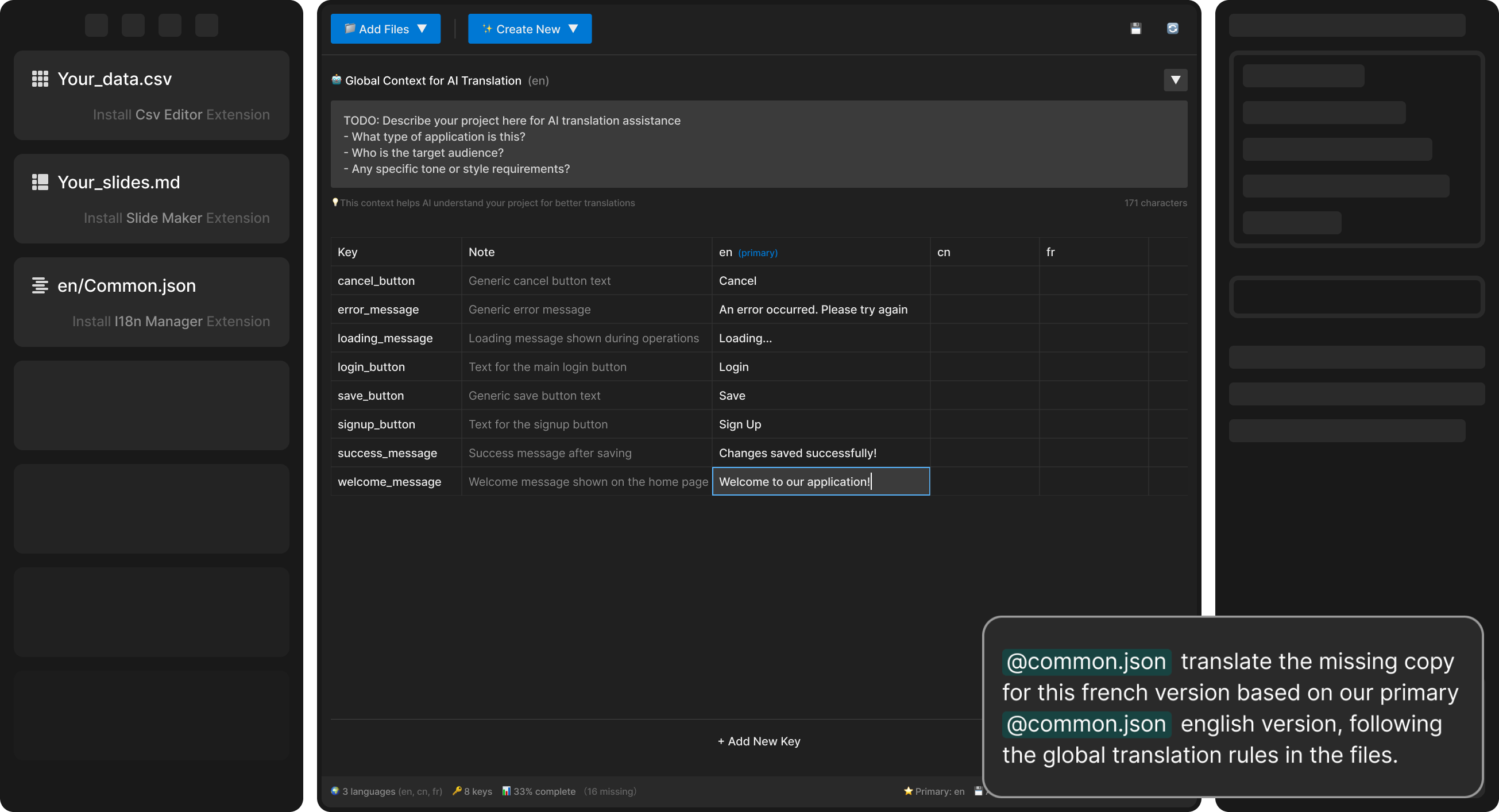Open the Create New dropdown arrow

(573, 29)
